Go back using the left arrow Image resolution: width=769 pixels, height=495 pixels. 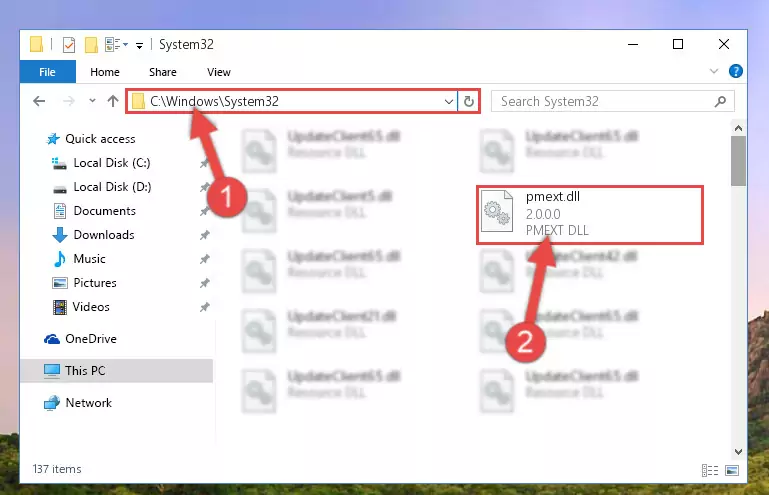pos(39,102)
